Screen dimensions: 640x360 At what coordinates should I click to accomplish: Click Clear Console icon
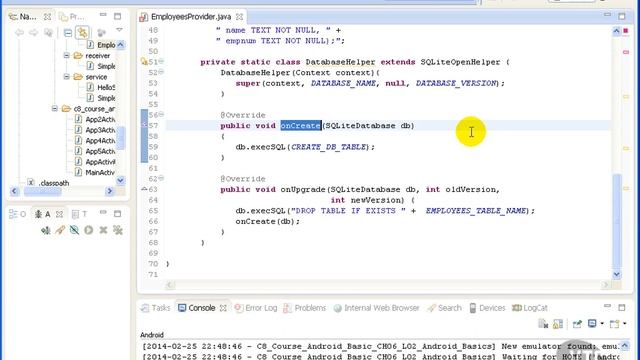543,324
